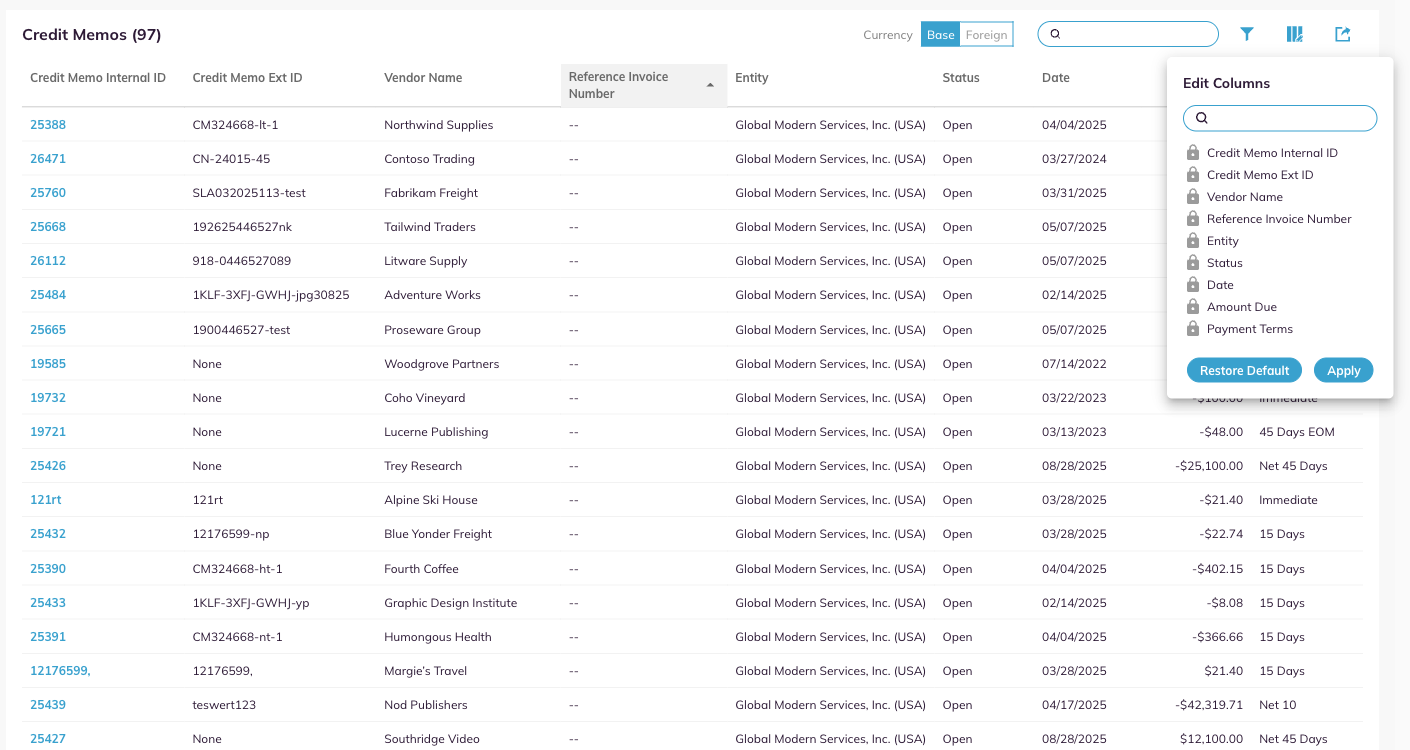Screen dimensions: 1410x750
Task: Open credit memo 19721
Action: (48, 432)
